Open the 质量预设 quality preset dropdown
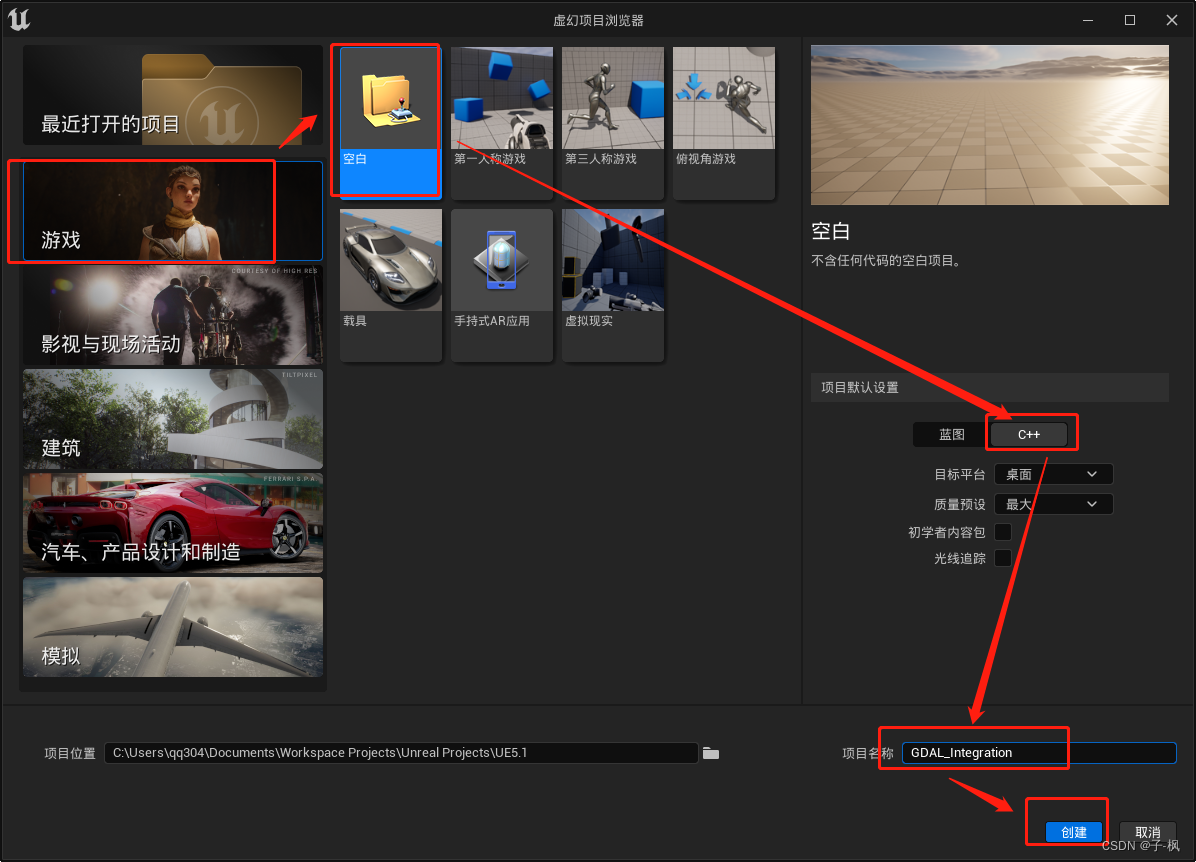Image resolution: width=1196 pixels, height=862 pixels. tap(1053, 504)
